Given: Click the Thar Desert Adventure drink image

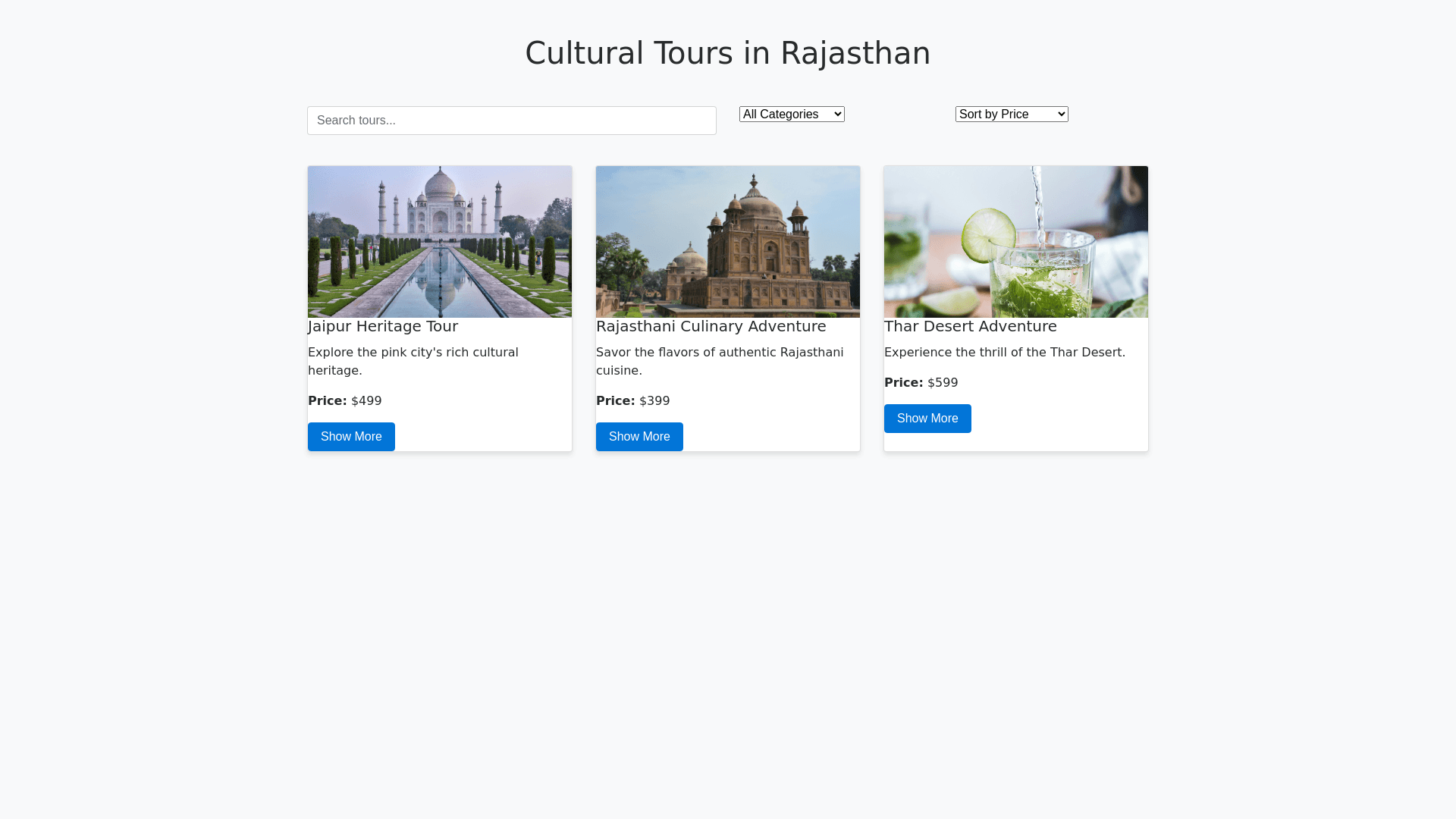Looking at the screenshot, I should (1016, 241).
